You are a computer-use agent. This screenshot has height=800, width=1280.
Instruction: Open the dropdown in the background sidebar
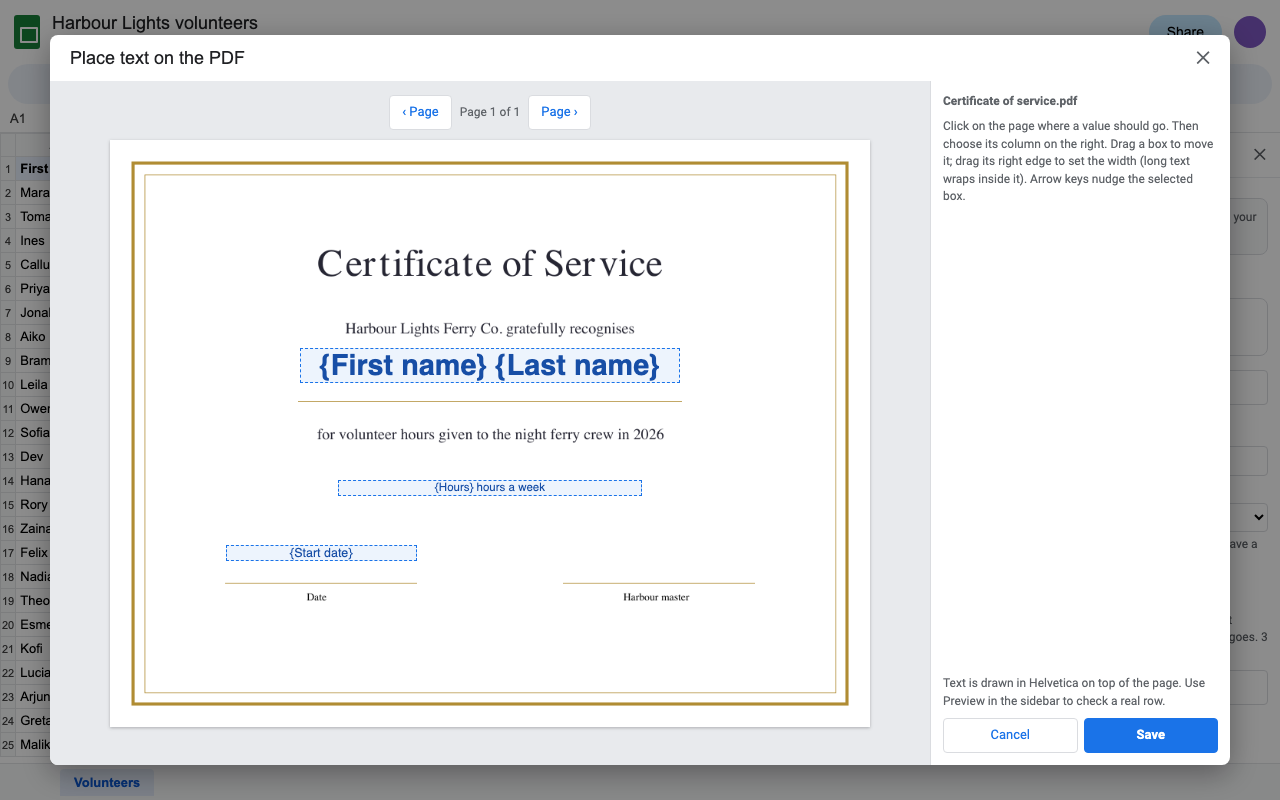pyautogui.click(x=1250, y=517)
